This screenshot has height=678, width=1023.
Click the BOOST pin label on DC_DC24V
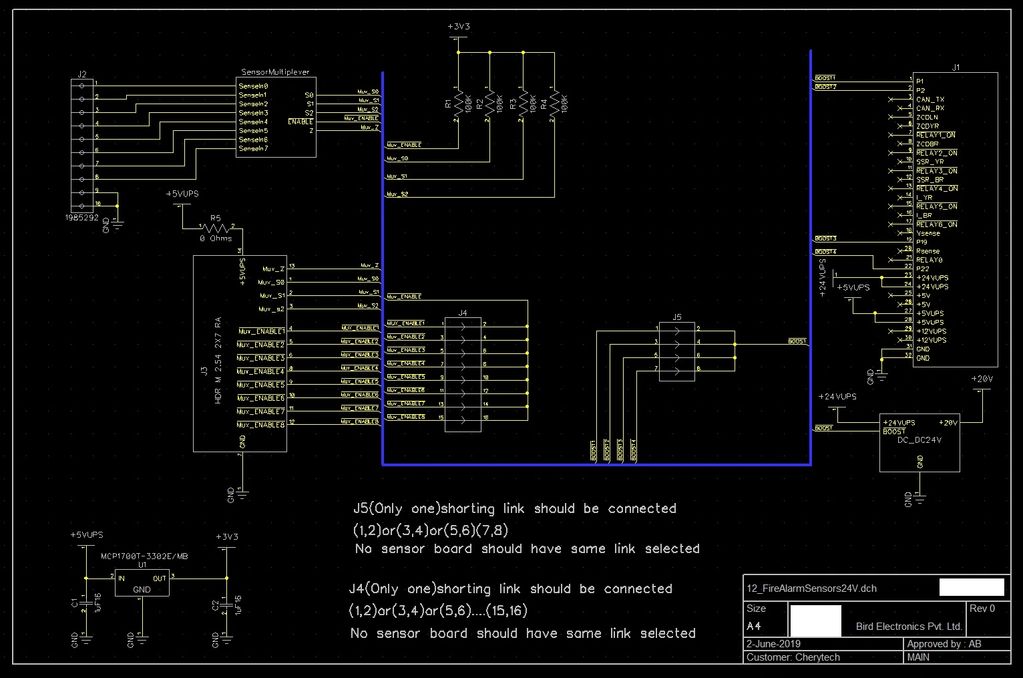coord(894,431)
